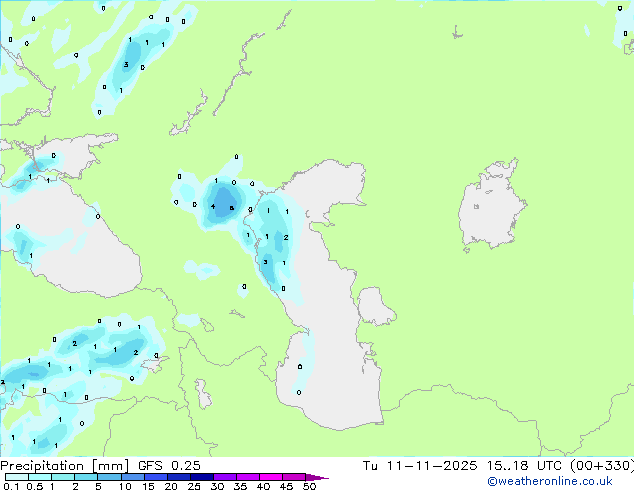
Task: Click the legend value label '0.1'
Action: [12, 486]
